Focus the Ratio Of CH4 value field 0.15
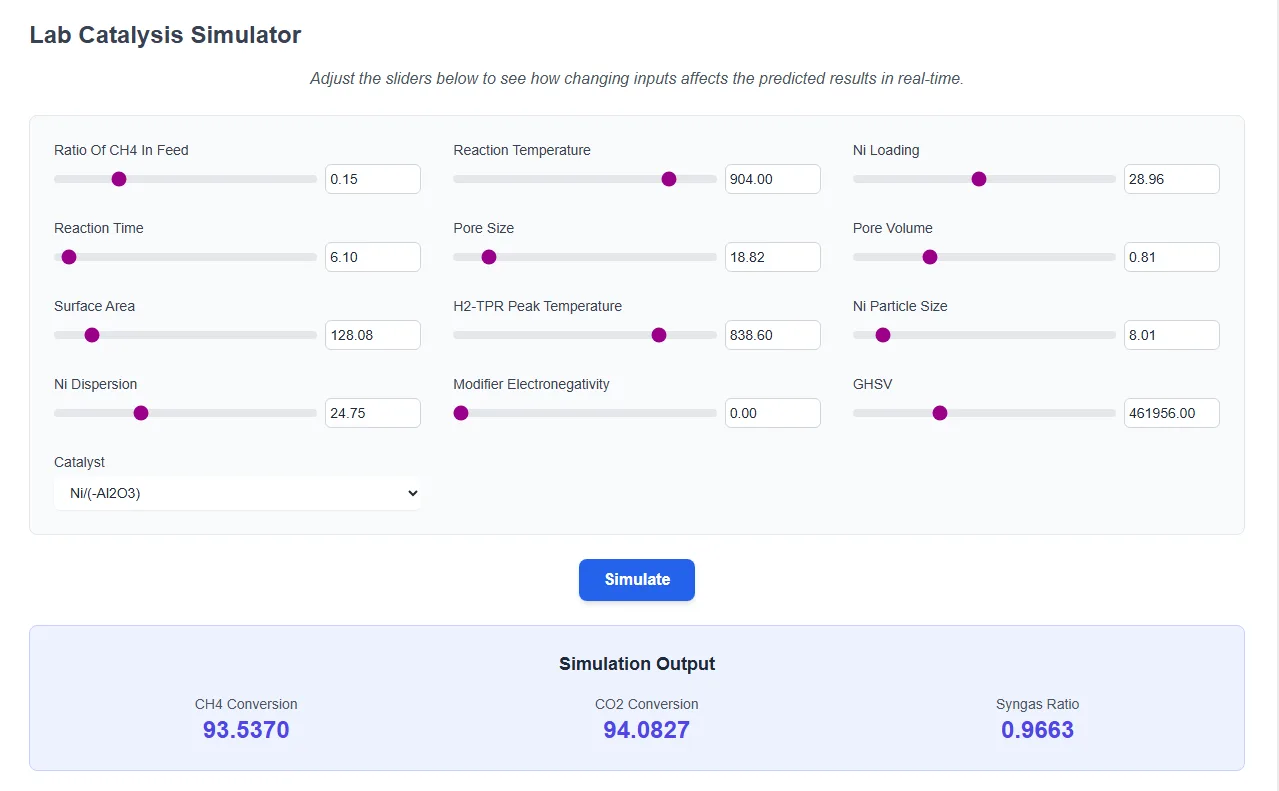This screenshot has width=1279, height=791. [373, 179]
